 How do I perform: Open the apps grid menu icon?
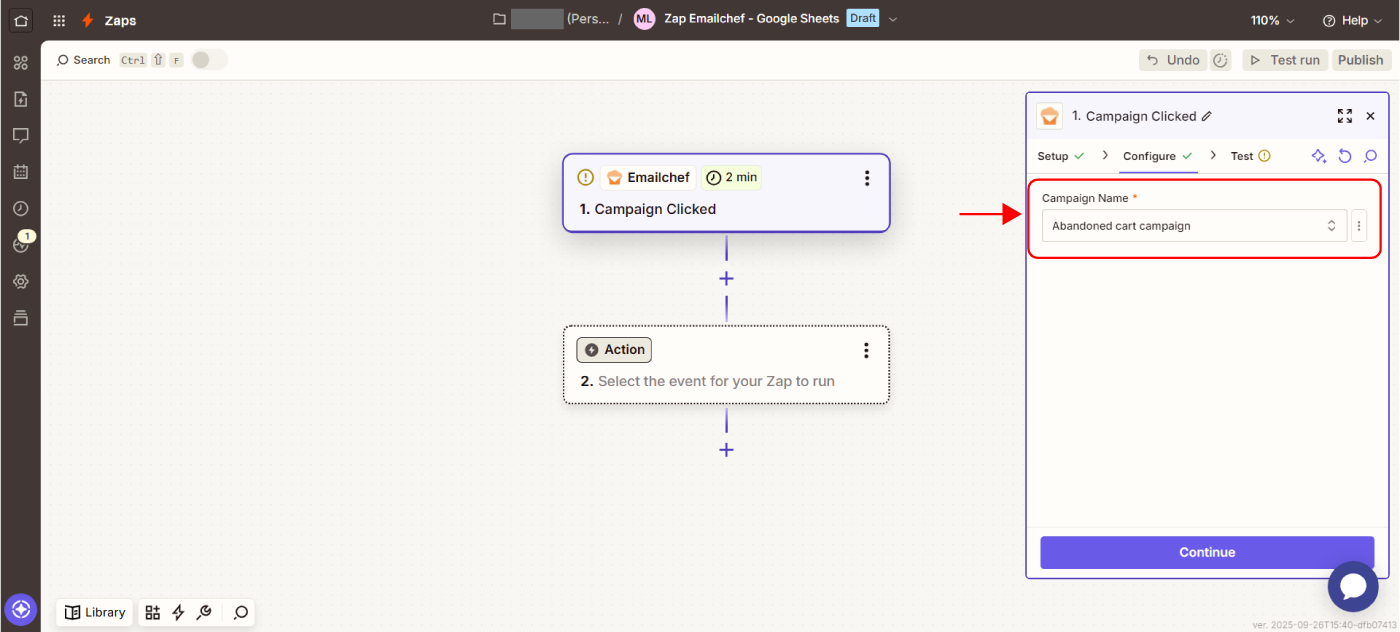(60, 20)
